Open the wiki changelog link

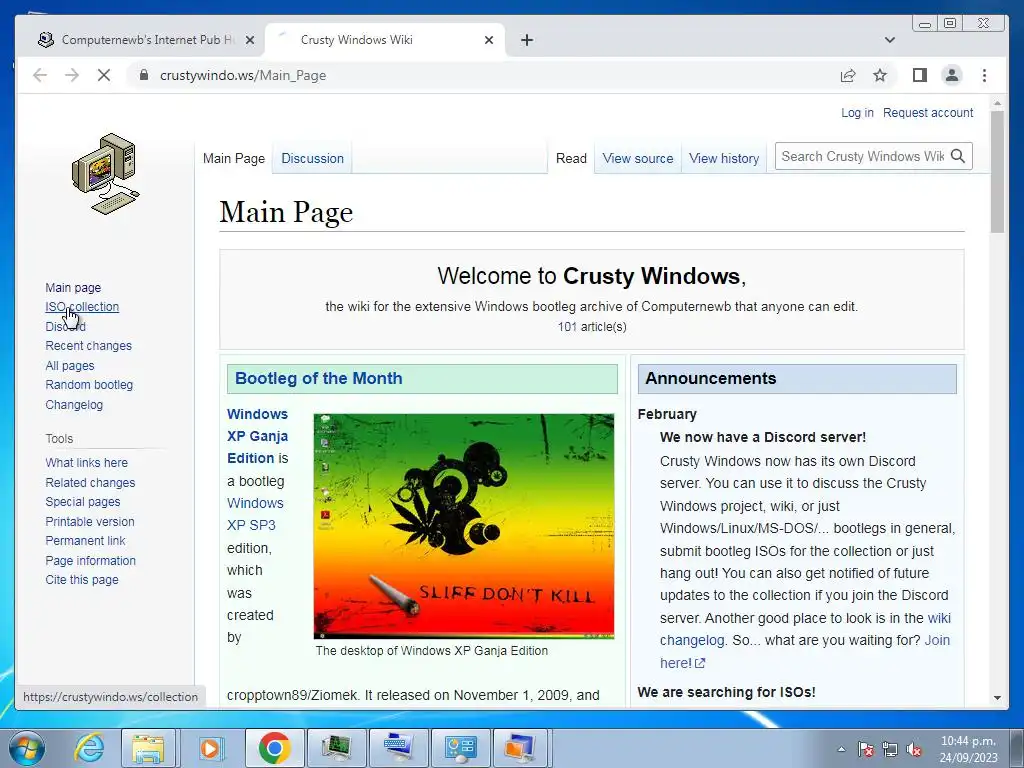805,629
